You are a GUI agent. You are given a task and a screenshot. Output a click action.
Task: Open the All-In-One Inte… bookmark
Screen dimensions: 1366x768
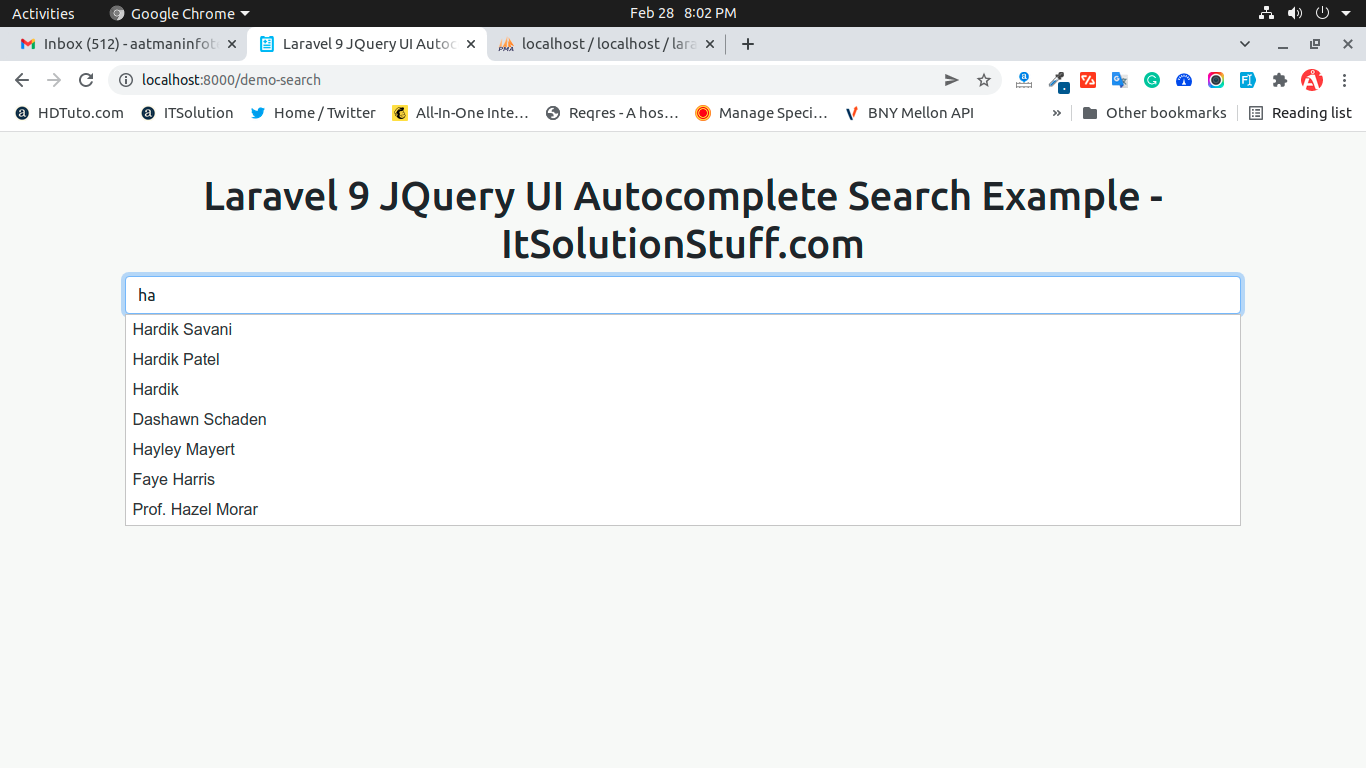(x=460, y=113)
